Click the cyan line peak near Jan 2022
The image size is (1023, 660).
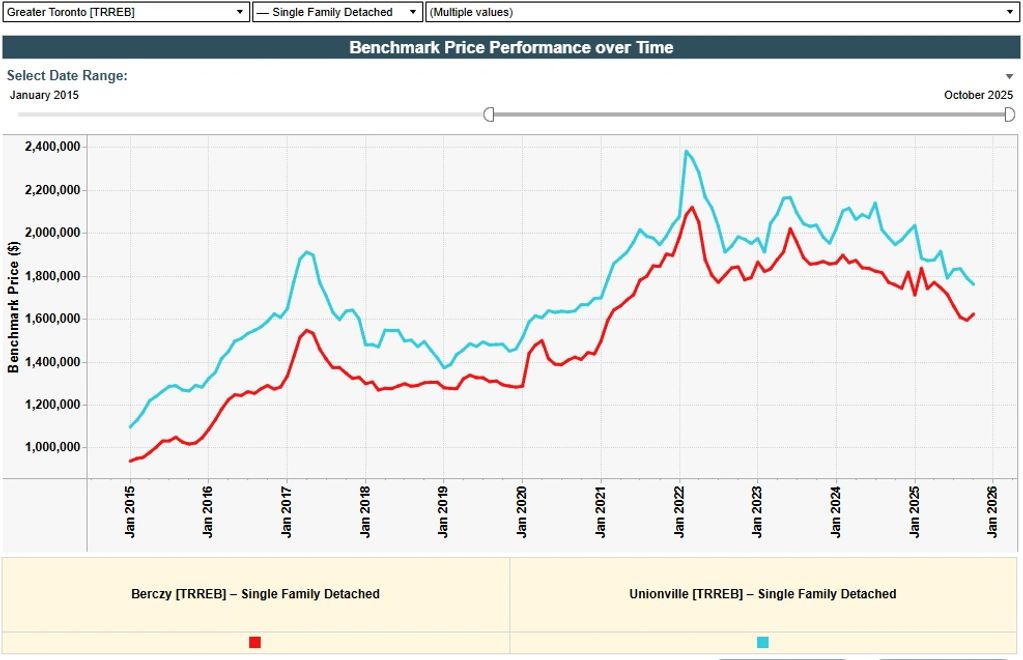point(687,151)
